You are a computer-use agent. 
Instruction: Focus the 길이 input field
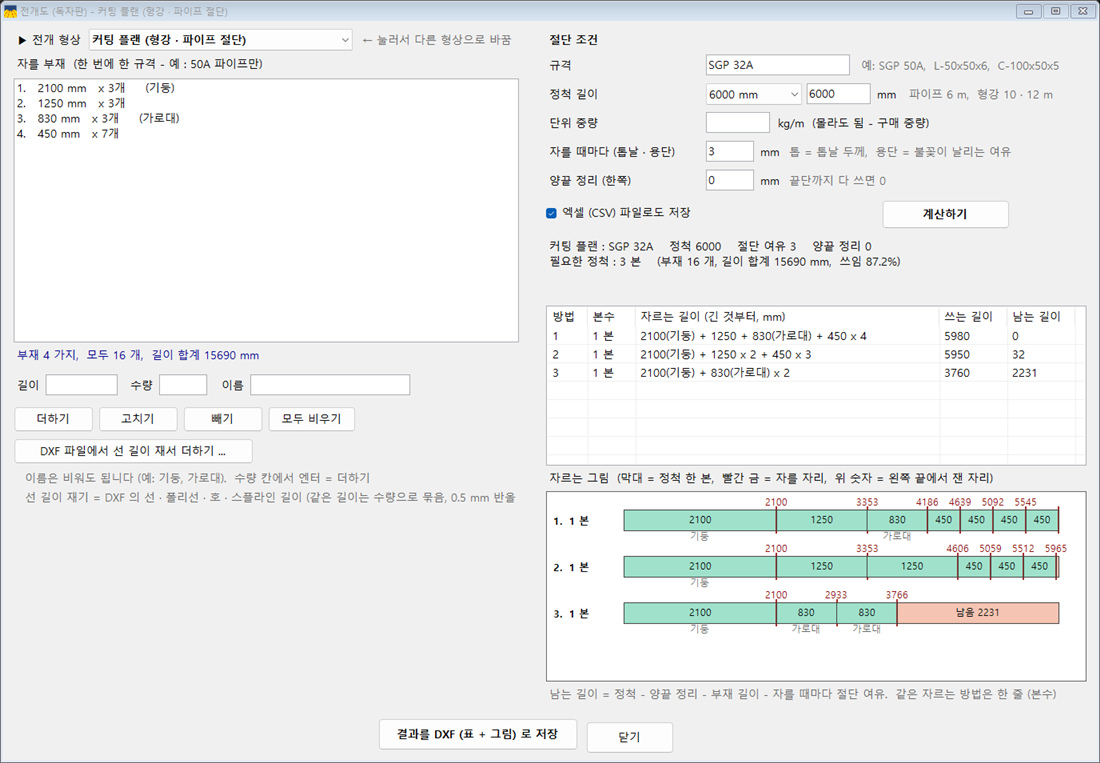click(81, 385)
